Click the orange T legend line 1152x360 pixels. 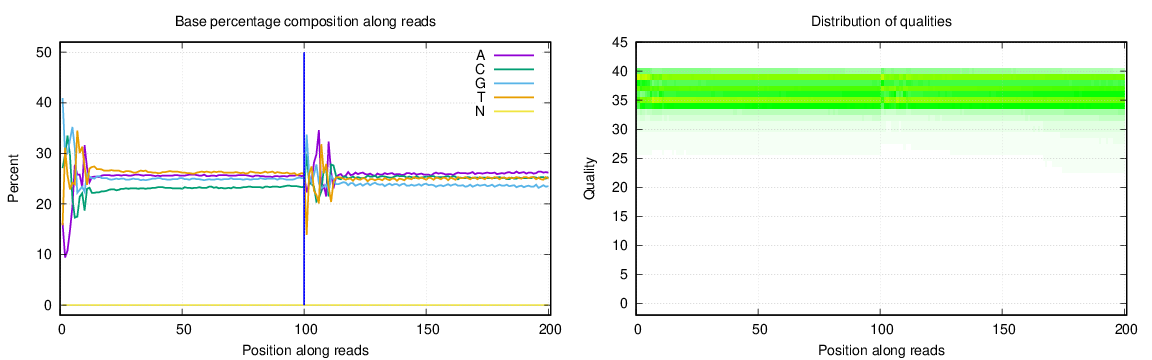pos(513,97)
